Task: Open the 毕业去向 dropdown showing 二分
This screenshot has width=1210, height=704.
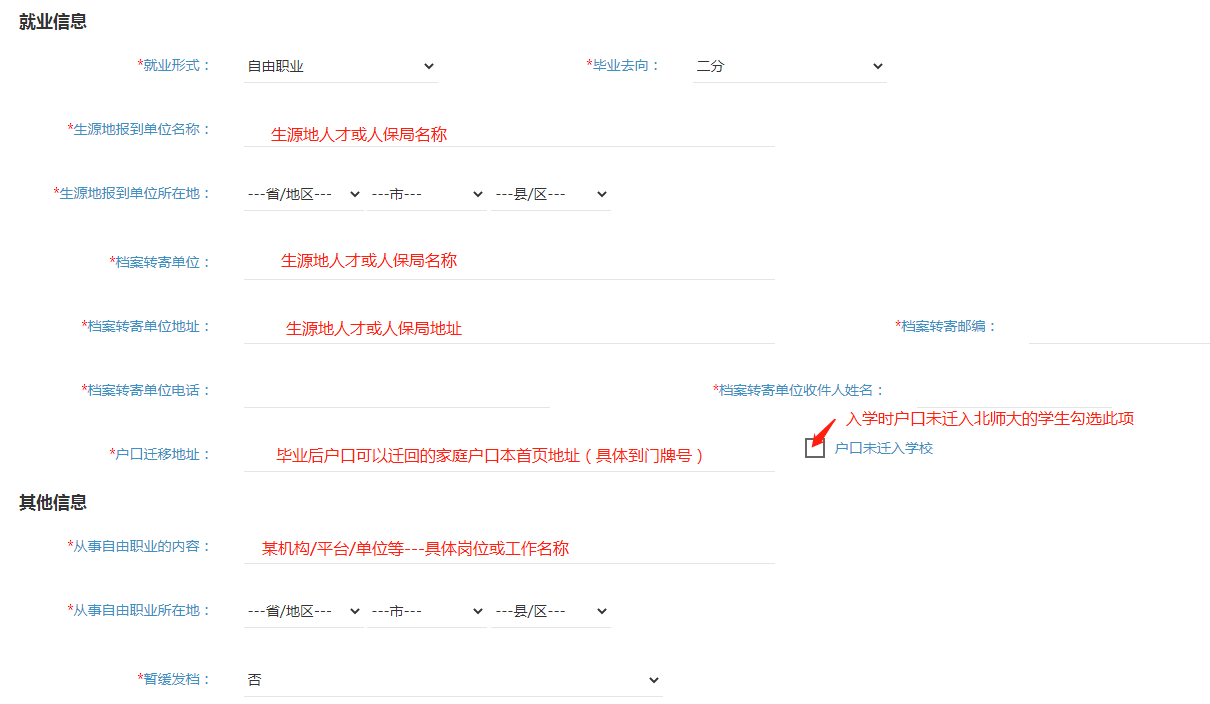Action: tap(790, 66)
